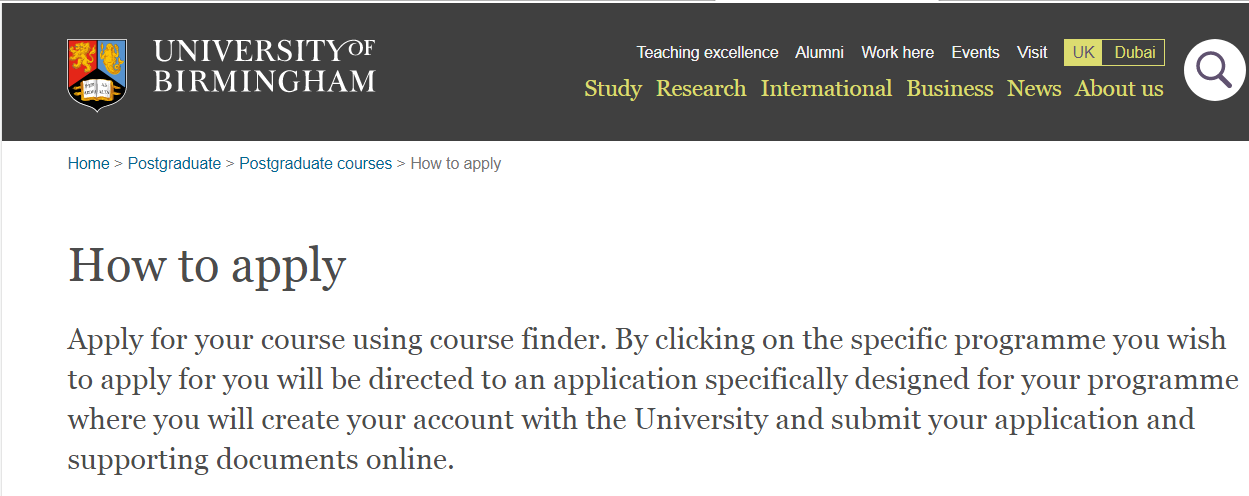The height and width of the screenshot is (496, 1249).
Task: Open the About us menu
Action: pos(1119,89)
